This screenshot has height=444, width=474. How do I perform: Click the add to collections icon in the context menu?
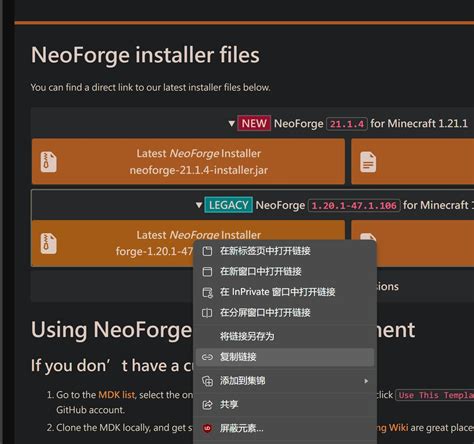click(207, 381)
